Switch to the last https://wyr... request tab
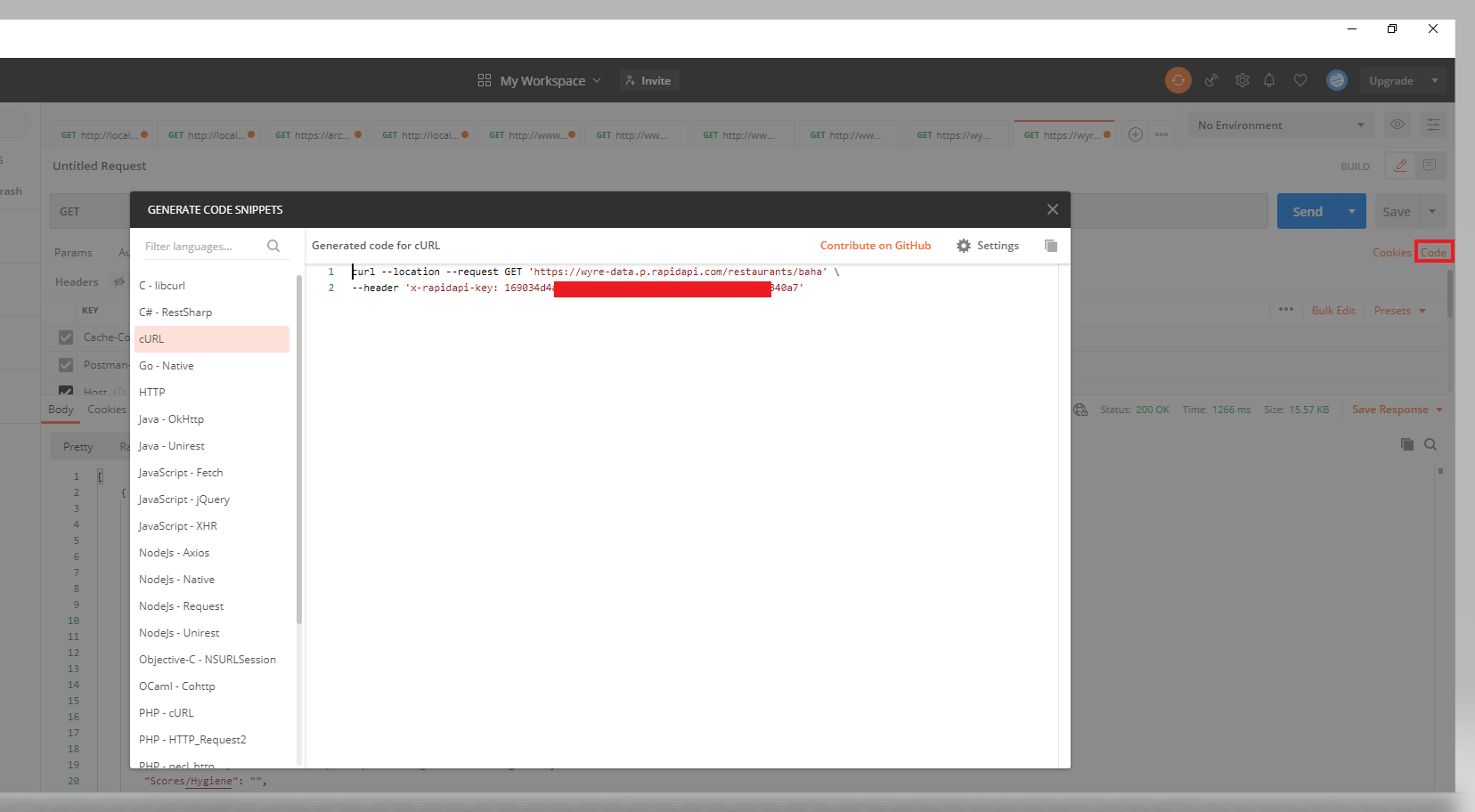 (x=1064, y=135)
